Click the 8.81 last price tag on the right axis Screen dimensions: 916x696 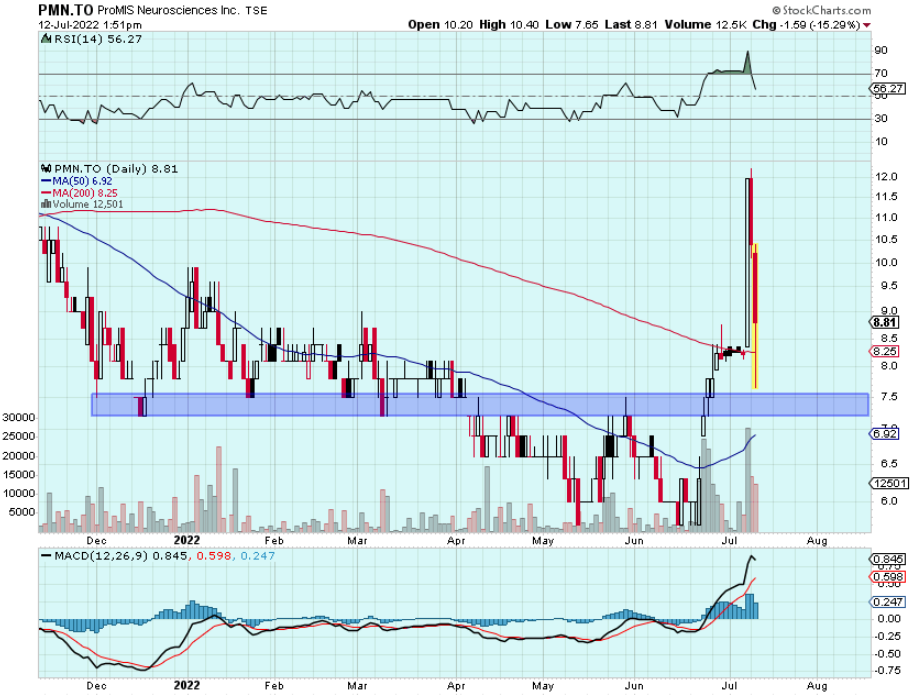pos(886,323)
